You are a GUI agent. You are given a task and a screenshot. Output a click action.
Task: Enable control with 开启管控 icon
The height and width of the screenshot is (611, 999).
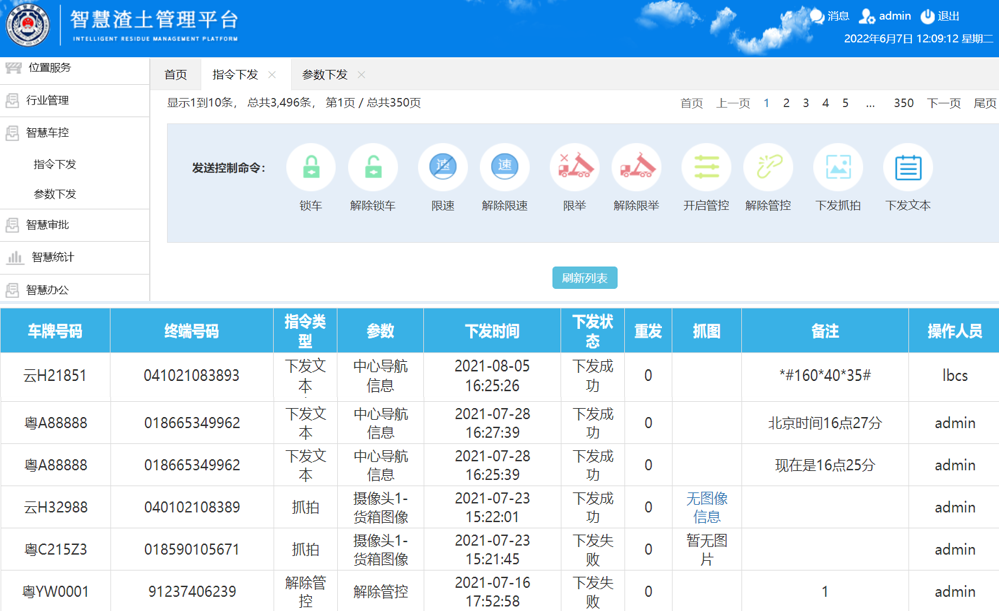[706, 167]
